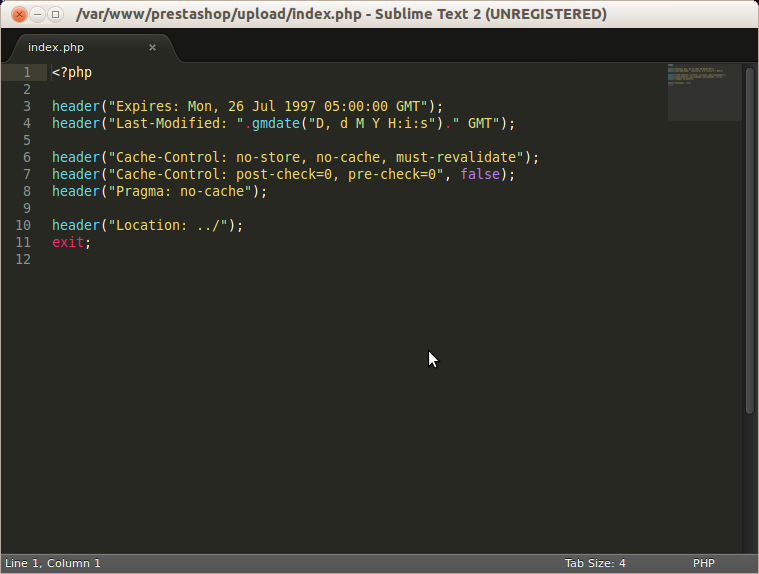Open the Tab Size: 4 selector
This screenshot has height=574, width=759.
pos(595,563)
